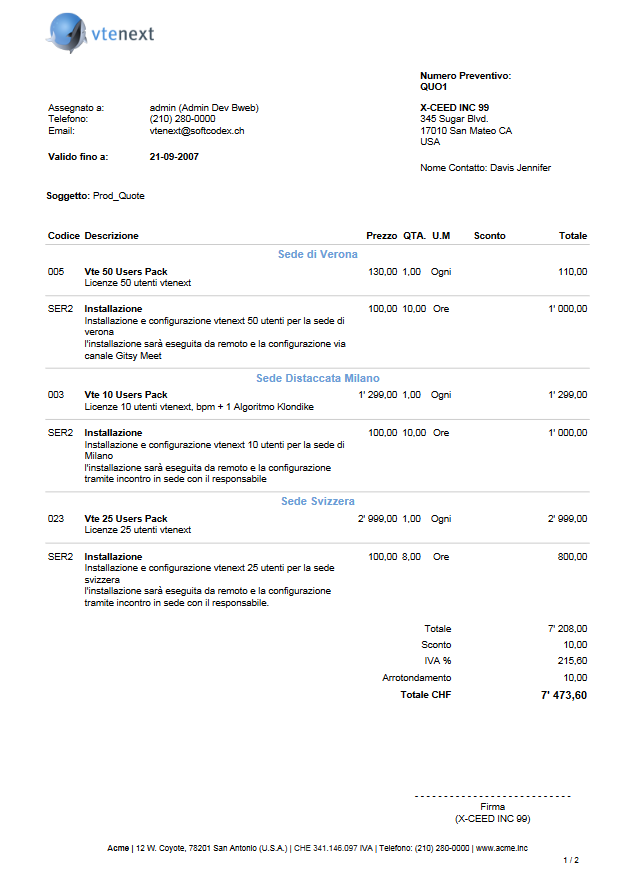633x874 pixels.
Task: Click the Sede Svizzera section heading
Action: coord(317,501)
